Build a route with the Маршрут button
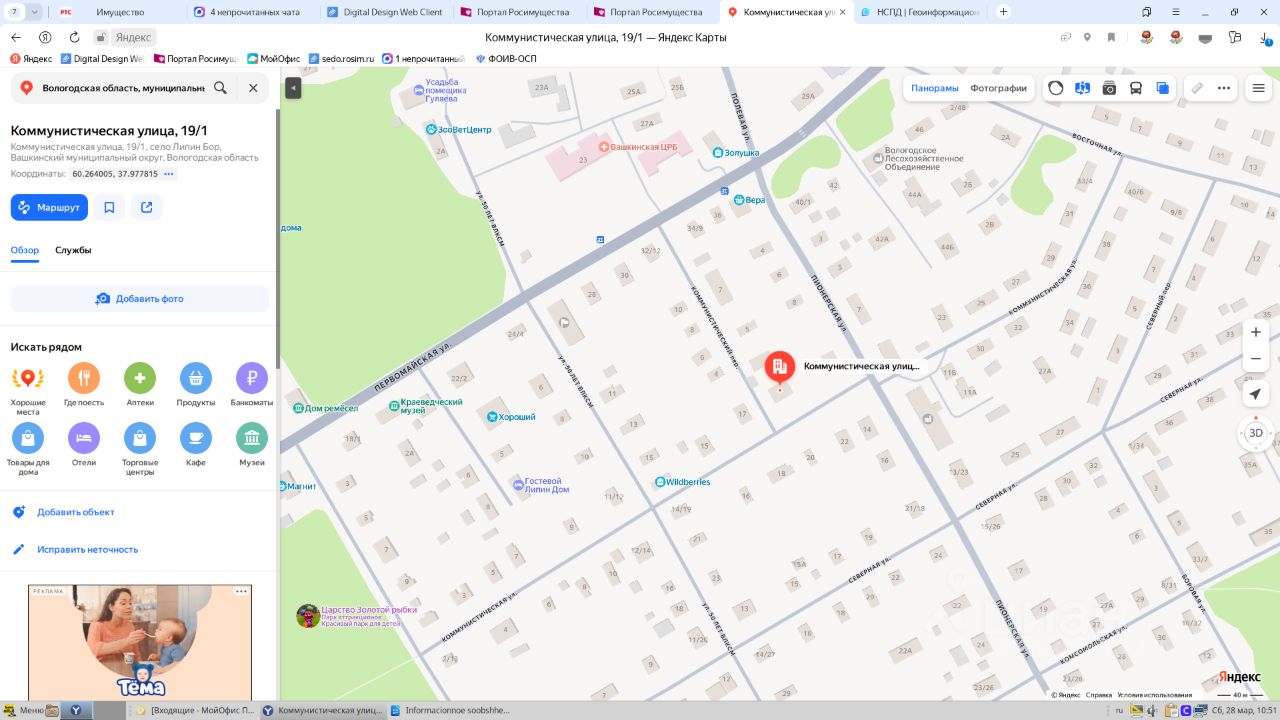The height and width of the screenshot is (720, 1280). pyautogui.click(x=49, y=207)
